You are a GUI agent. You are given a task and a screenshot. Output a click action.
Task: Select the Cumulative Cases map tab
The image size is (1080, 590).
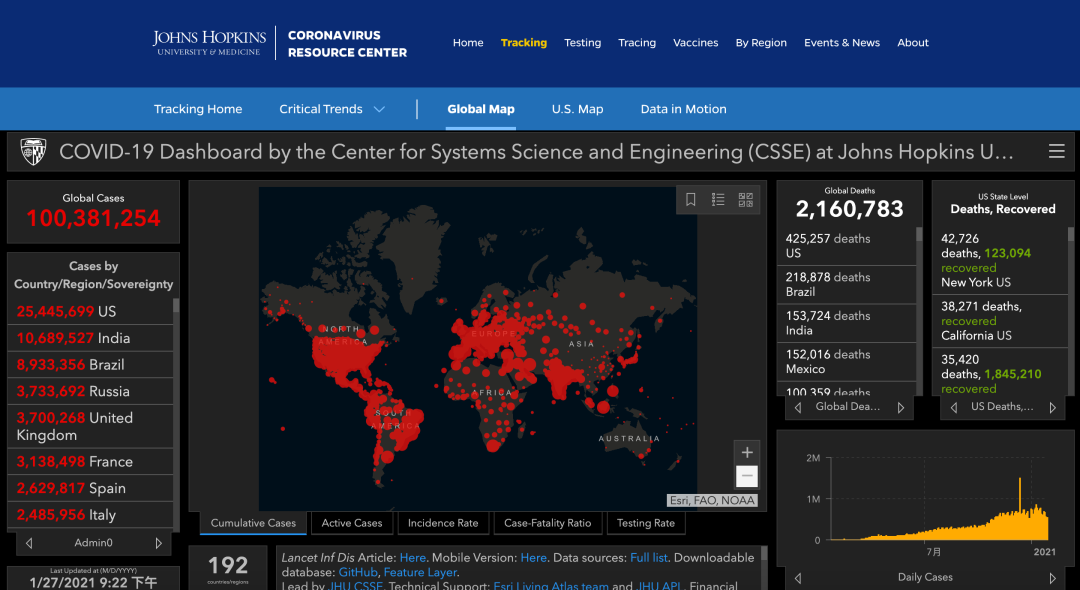pos(253,523)
